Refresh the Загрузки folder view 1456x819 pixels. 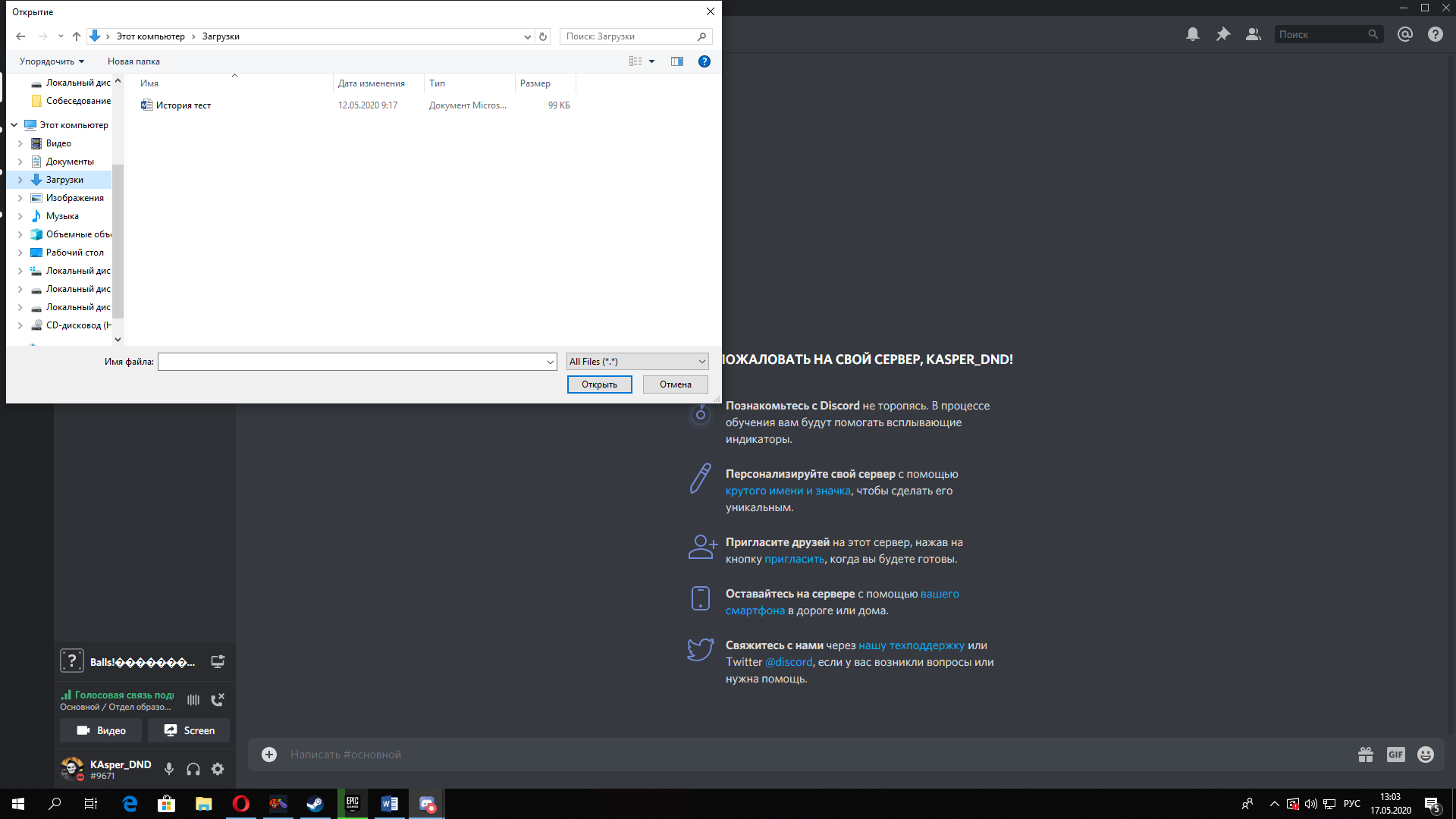(x=543, y=36)
